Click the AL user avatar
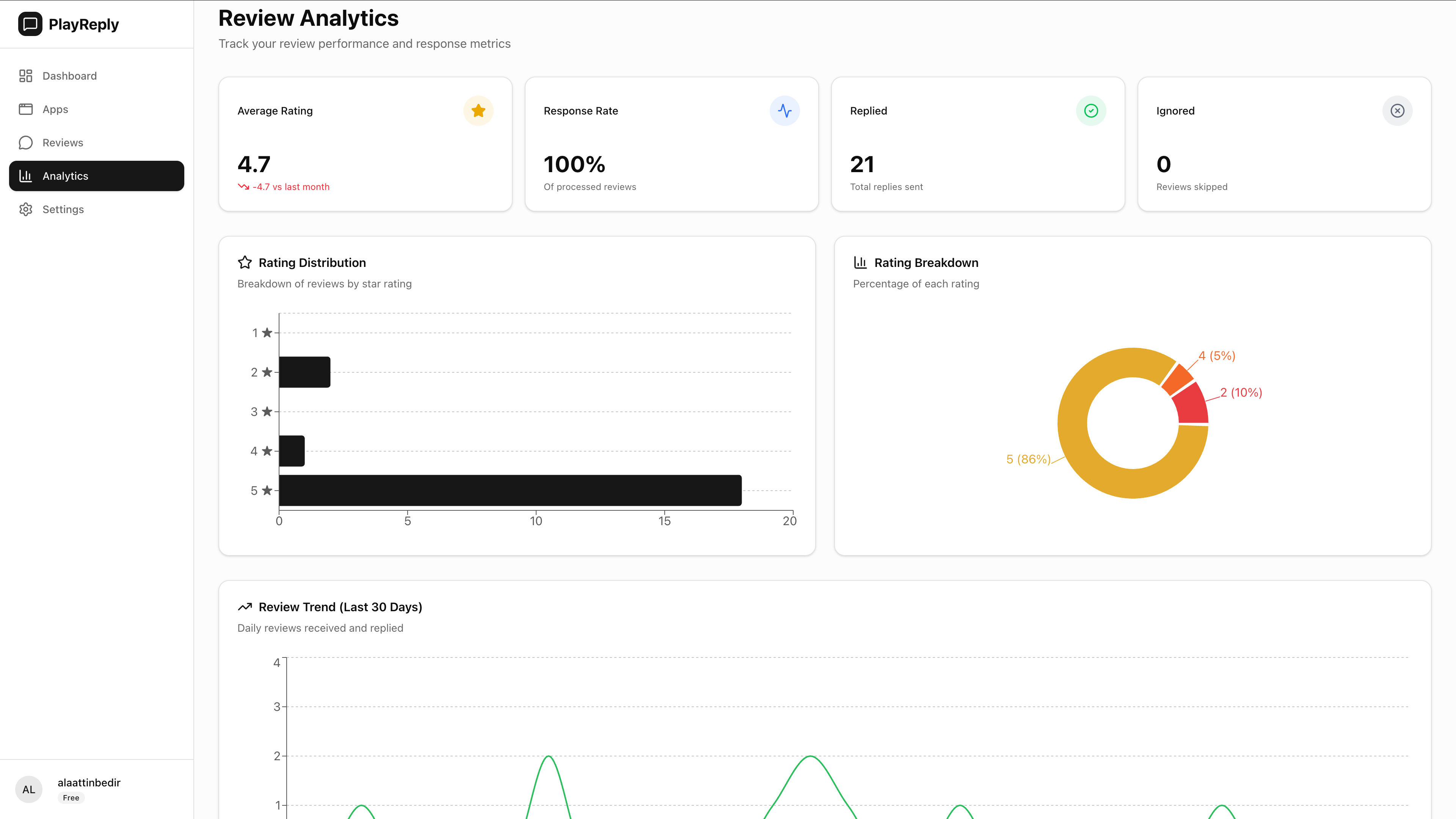The image size is (1456, 819). click(x=29, y=789)
